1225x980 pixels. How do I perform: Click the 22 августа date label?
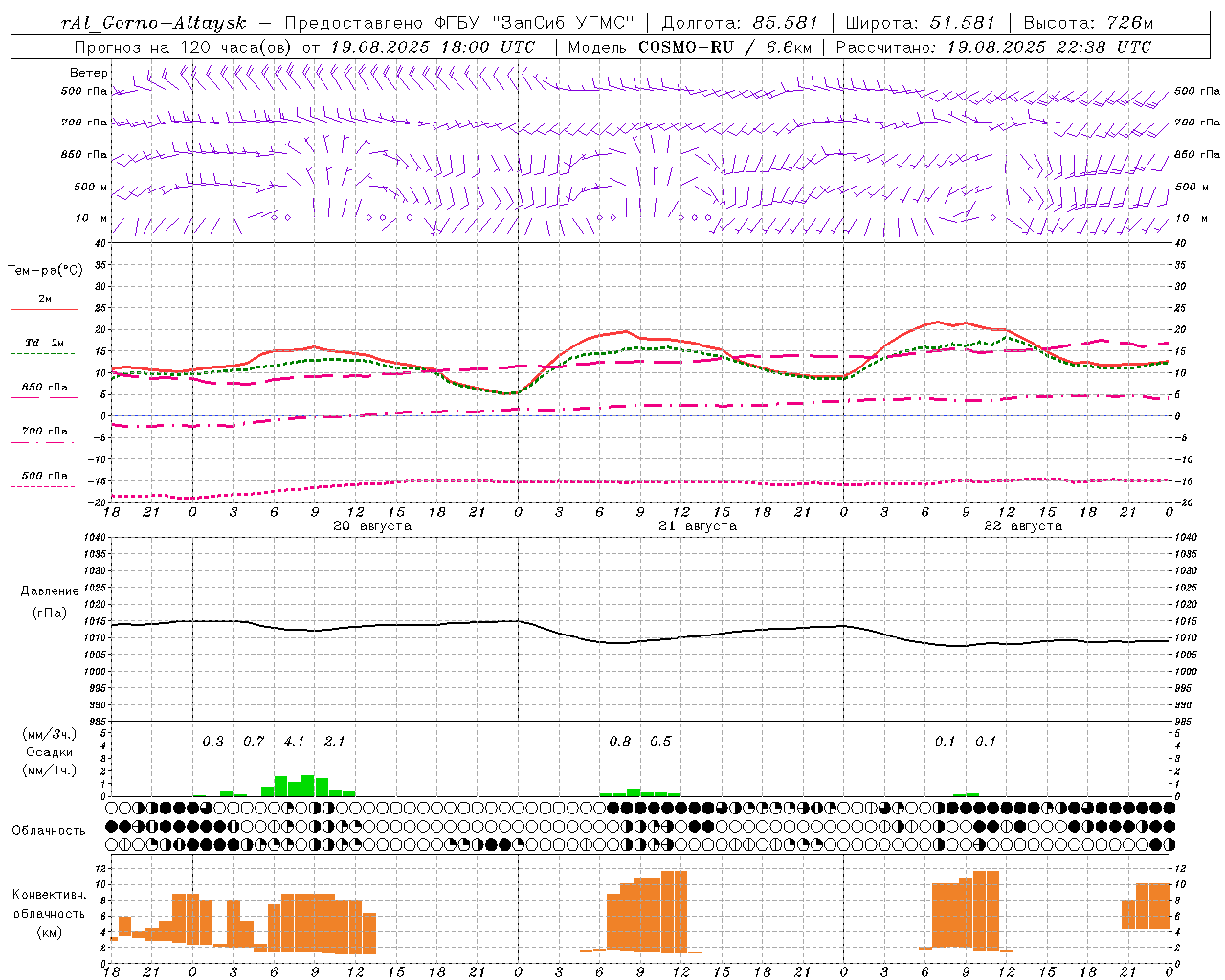1023,526
